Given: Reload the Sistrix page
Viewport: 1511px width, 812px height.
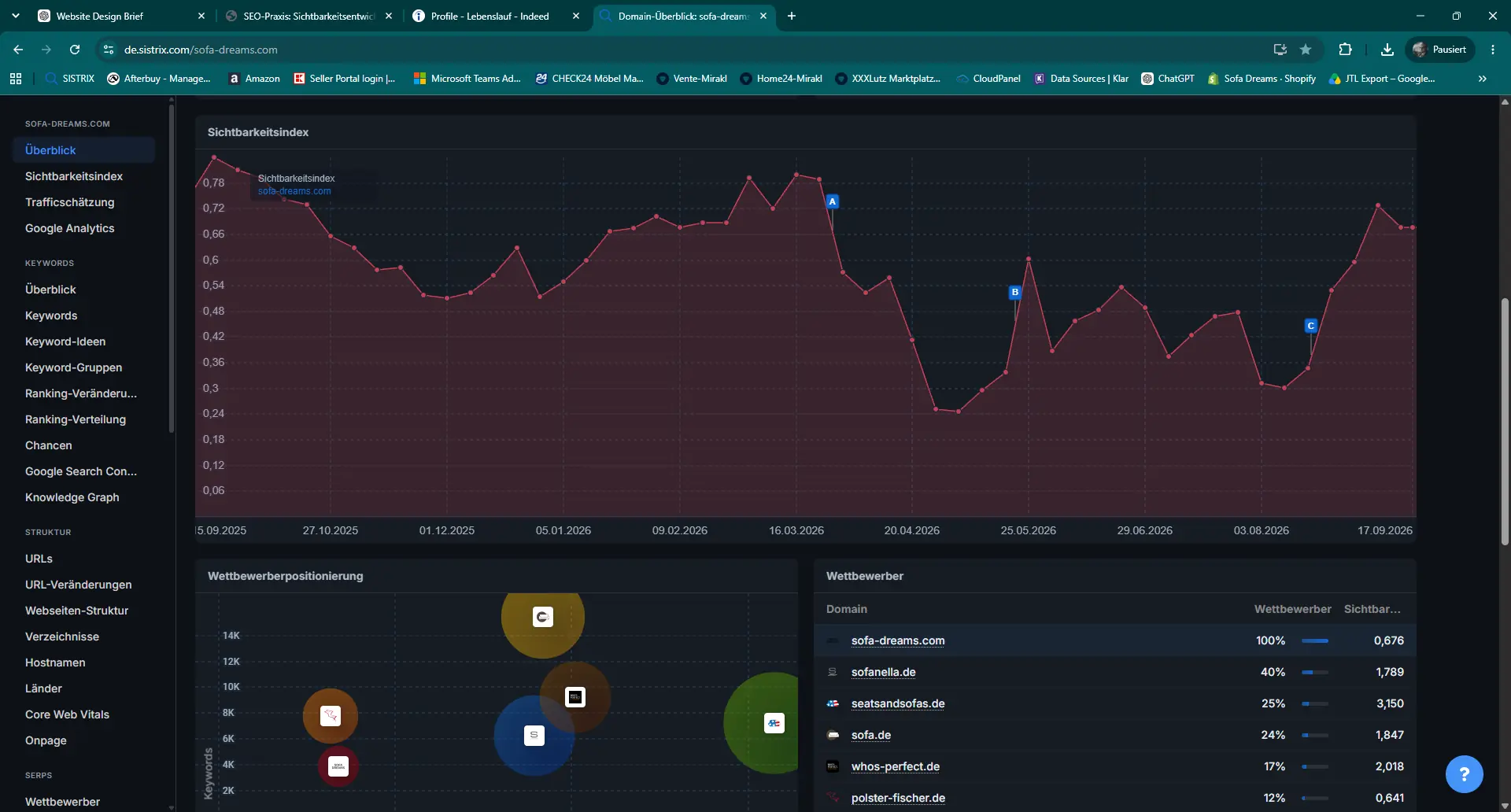Looking at the screenshot, I should 75,50.
